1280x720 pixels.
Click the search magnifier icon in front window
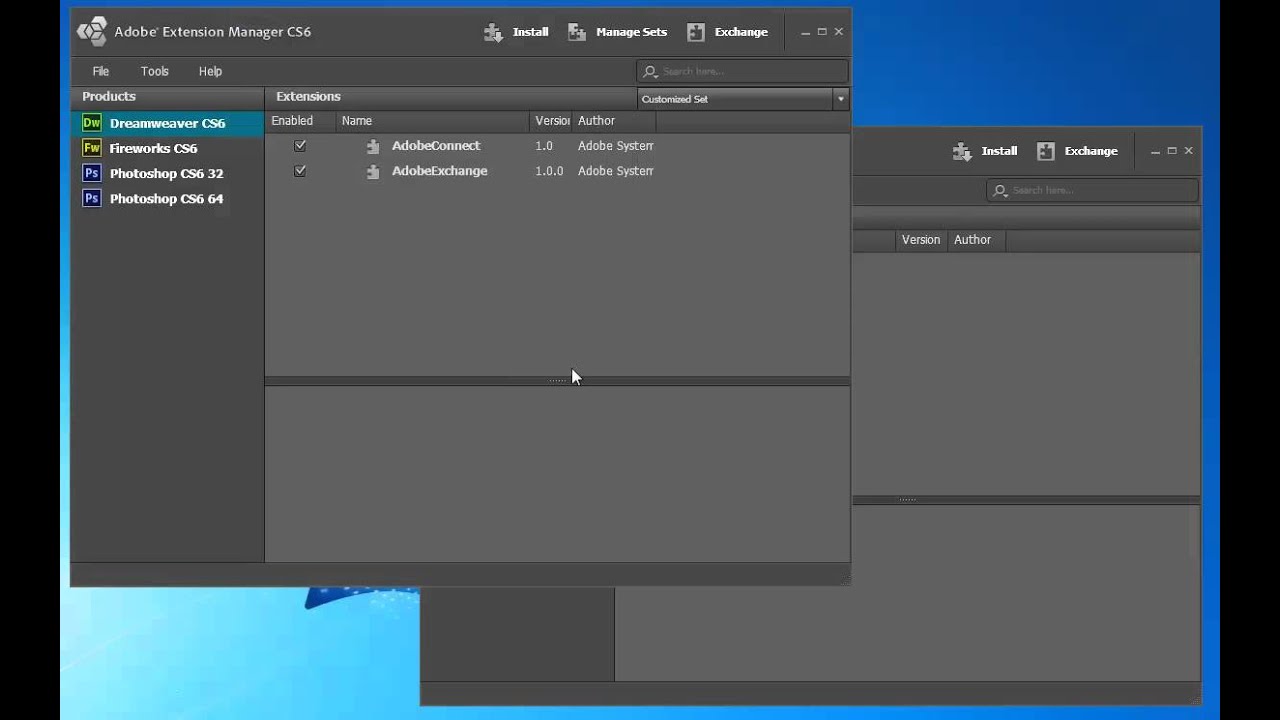651,72
